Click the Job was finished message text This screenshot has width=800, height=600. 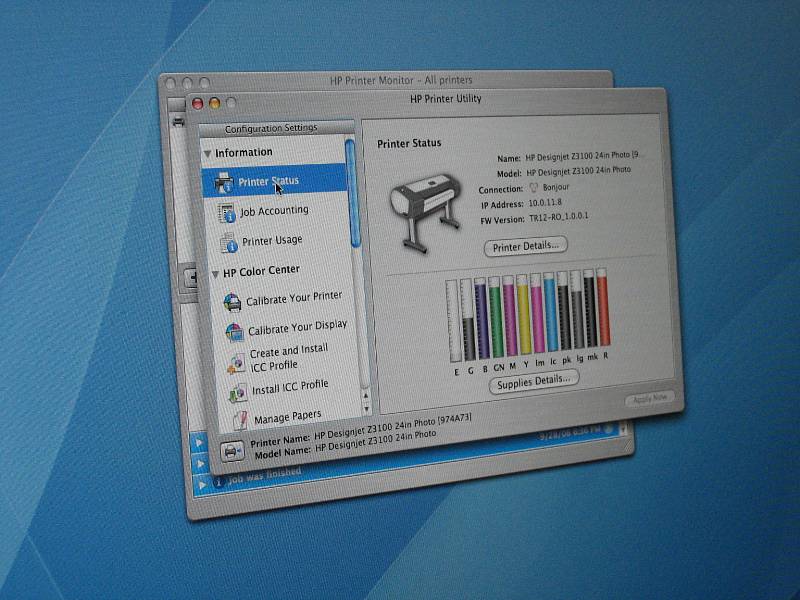pos(264,476)
